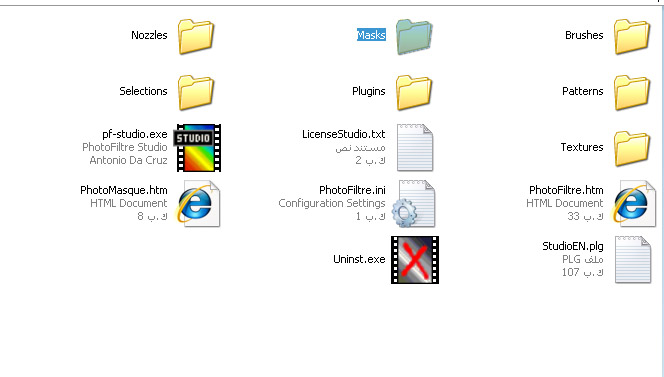Viewport: 664px width, 377px height.
Task: Select the LicenseStudio.txt document icon
Action: [x=415, y=147]
